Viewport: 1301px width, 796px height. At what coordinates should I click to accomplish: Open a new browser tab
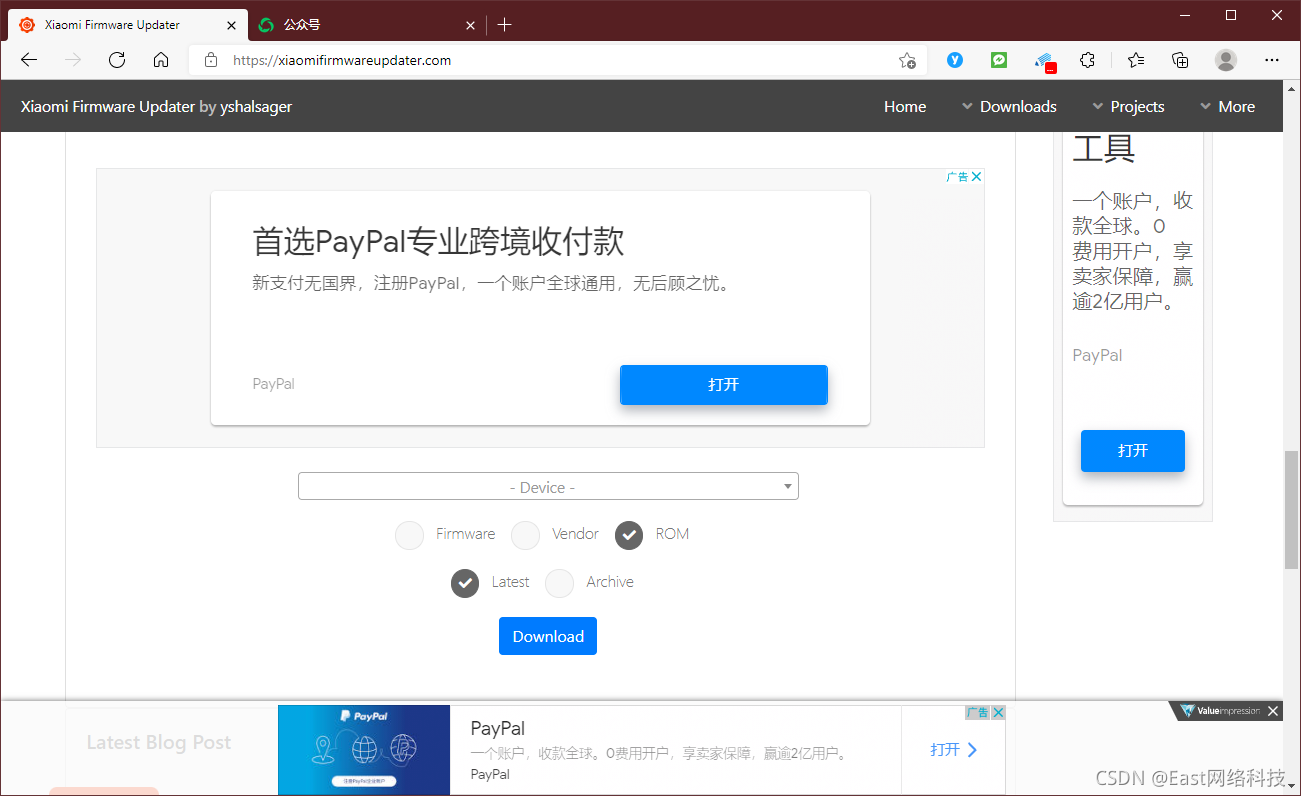pos(504,25)
